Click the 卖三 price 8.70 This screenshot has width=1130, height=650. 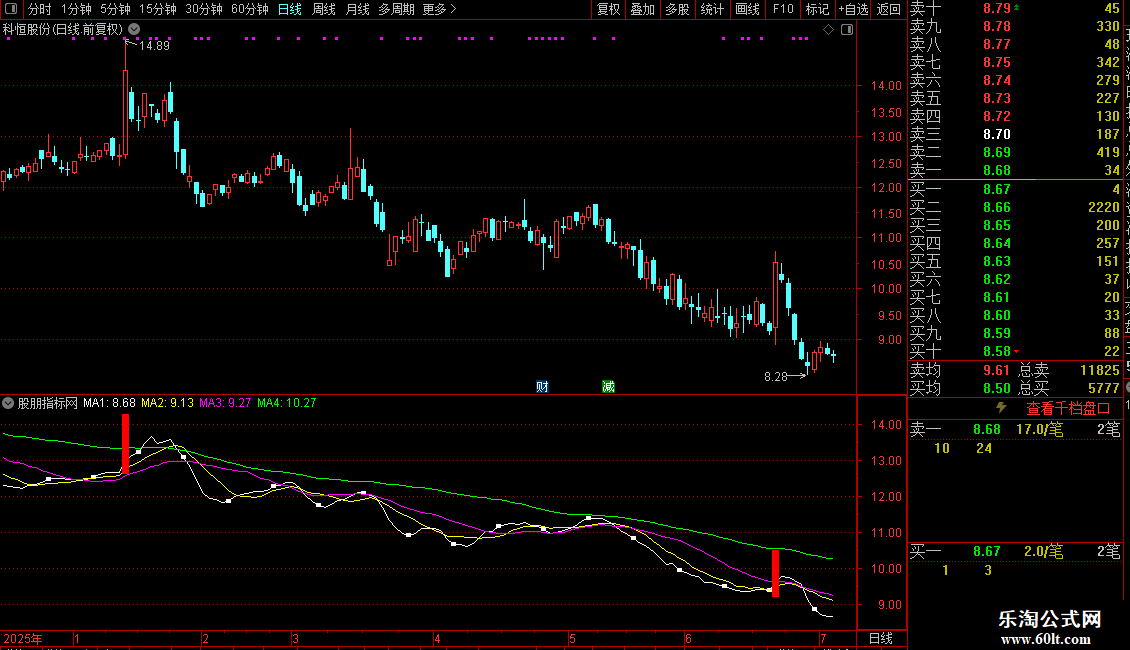[x=997, y=135]
